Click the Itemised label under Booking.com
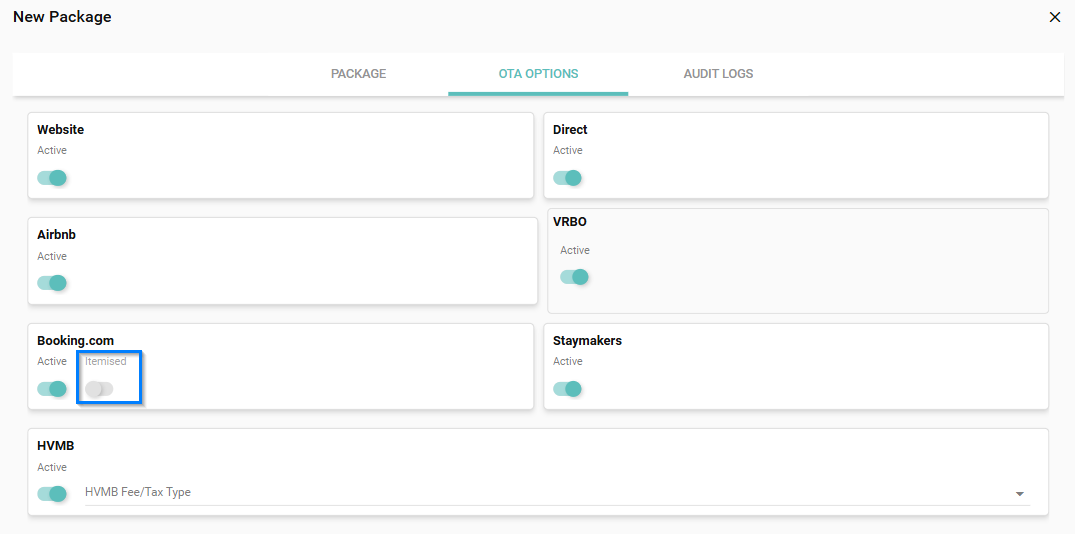This screenshot has width=1075, height=534. pos(106,361)
